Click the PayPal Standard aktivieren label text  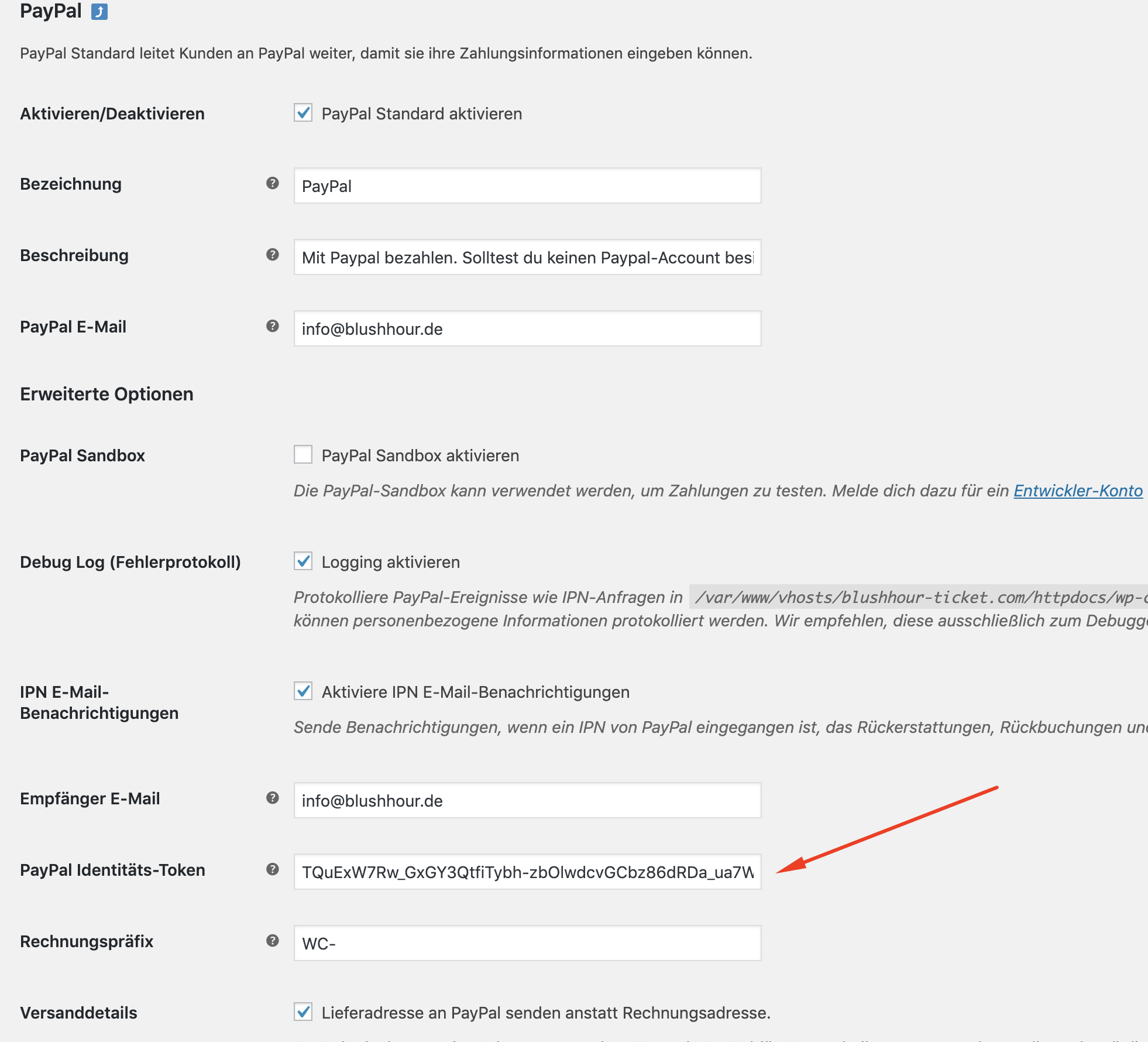tap(421, 114)
